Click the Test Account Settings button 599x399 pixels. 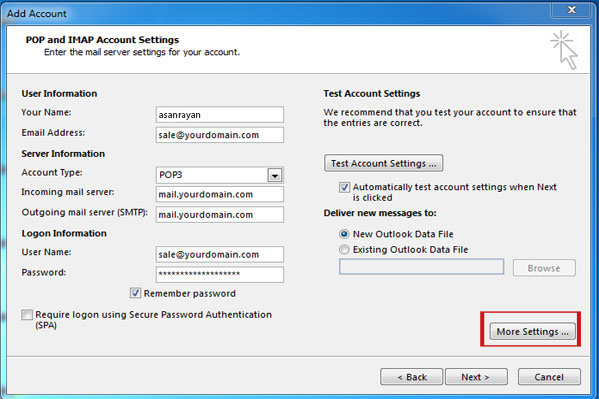(x=384, y=164)
